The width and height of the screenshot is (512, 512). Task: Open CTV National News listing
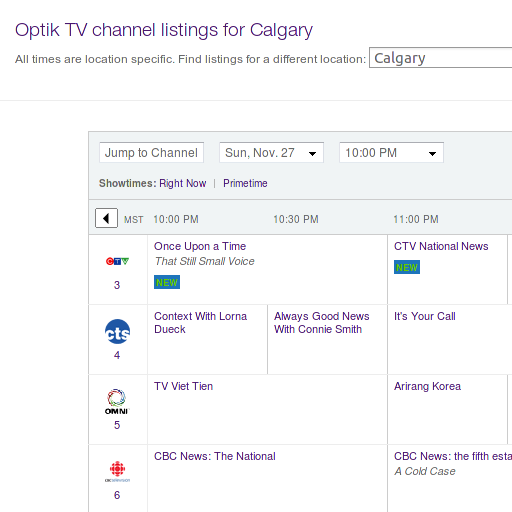coord(441,246)
